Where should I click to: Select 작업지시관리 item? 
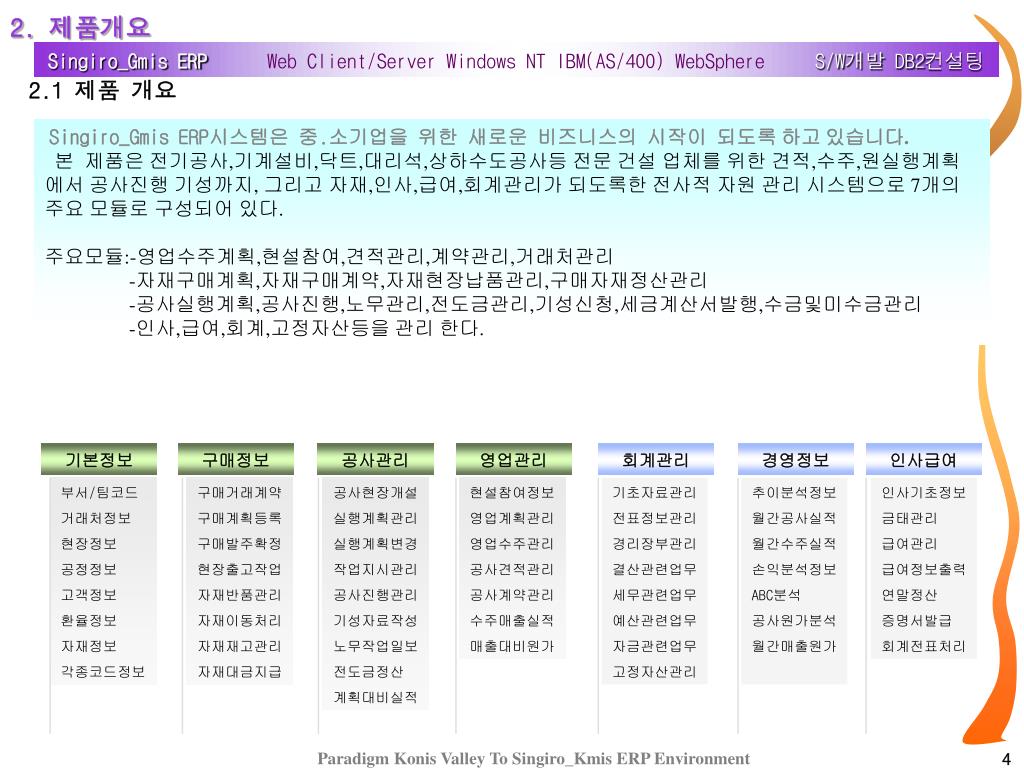point(376,569)
